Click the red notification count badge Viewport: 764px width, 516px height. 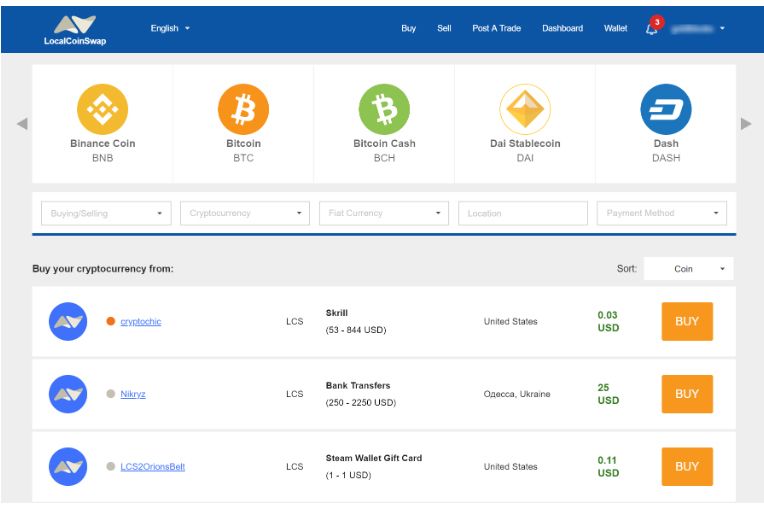[657, 22]
